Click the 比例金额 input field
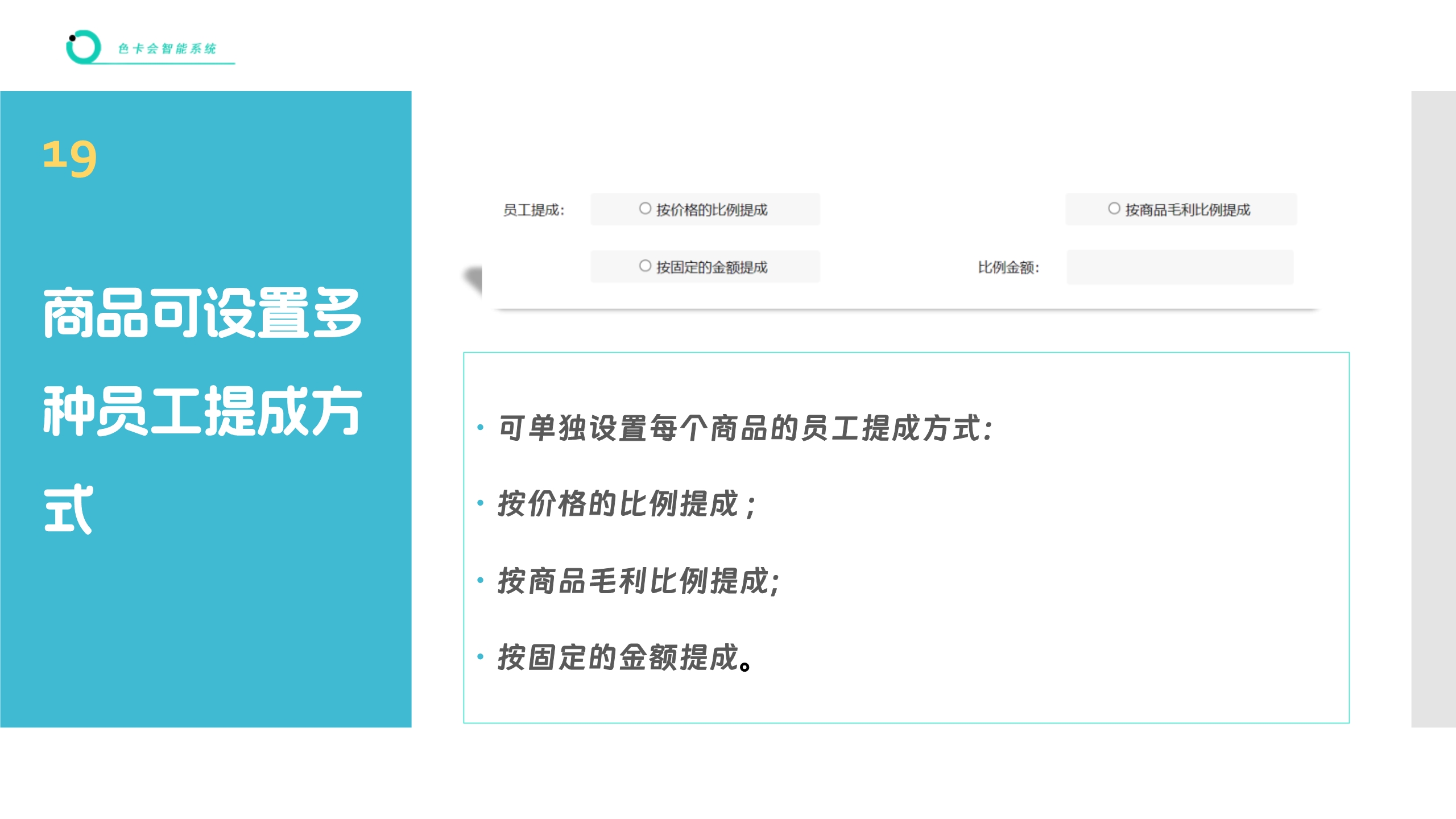Screen dimensions: 1456x819 (x=1180, y=267)
